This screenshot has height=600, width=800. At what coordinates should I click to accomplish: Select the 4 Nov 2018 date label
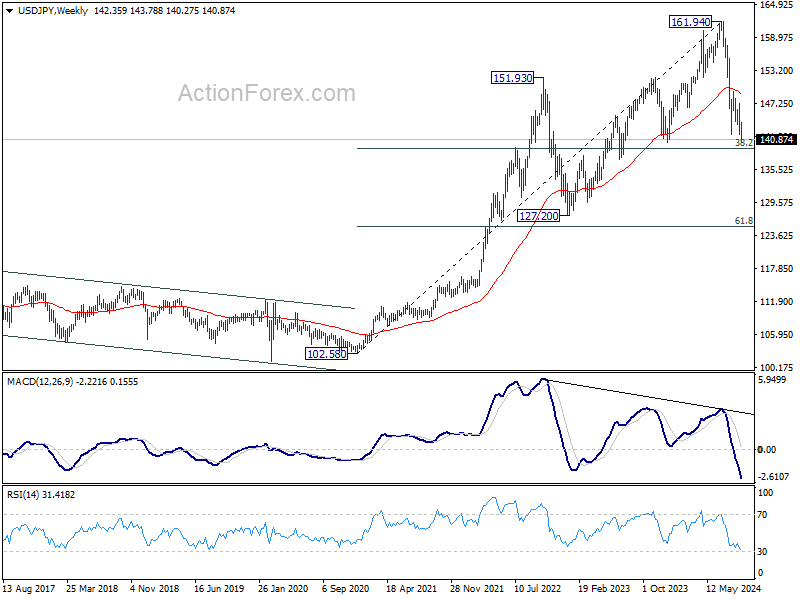tap(155, 588)
